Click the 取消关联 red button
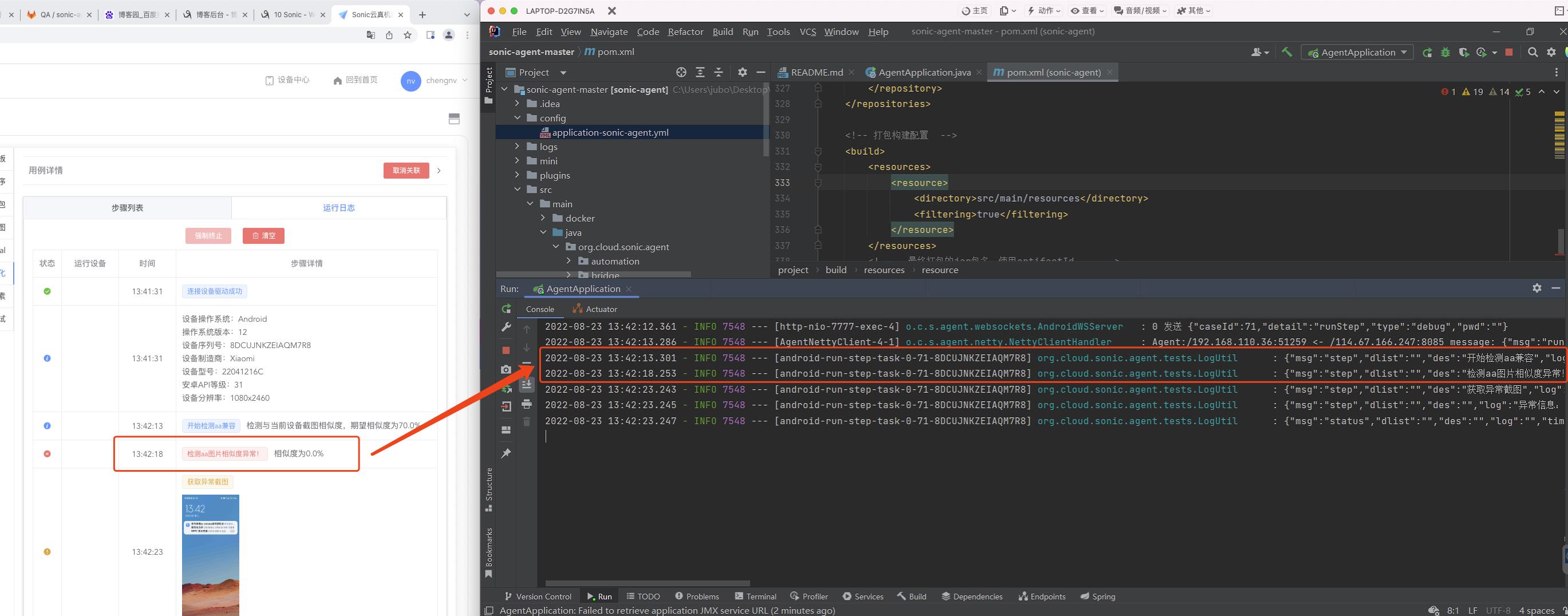This screenshot has height=616, width=1568. [x=406, y=171]
